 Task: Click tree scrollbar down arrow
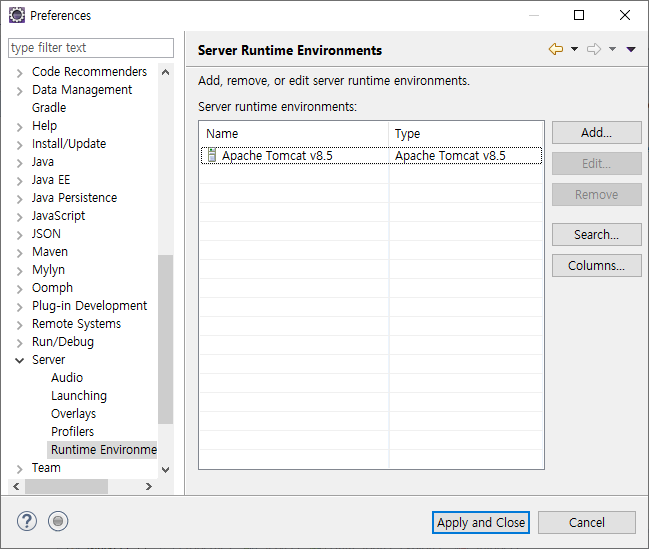click(166, 470)
